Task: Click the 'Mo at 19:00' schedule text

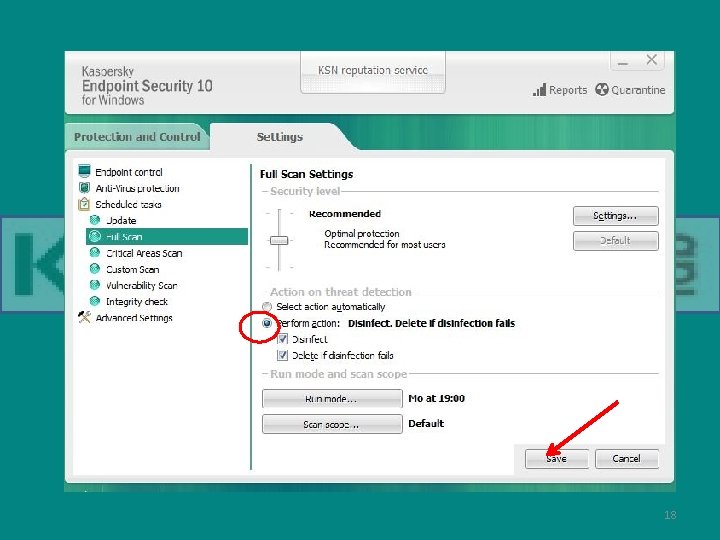Action: (437, 398)
